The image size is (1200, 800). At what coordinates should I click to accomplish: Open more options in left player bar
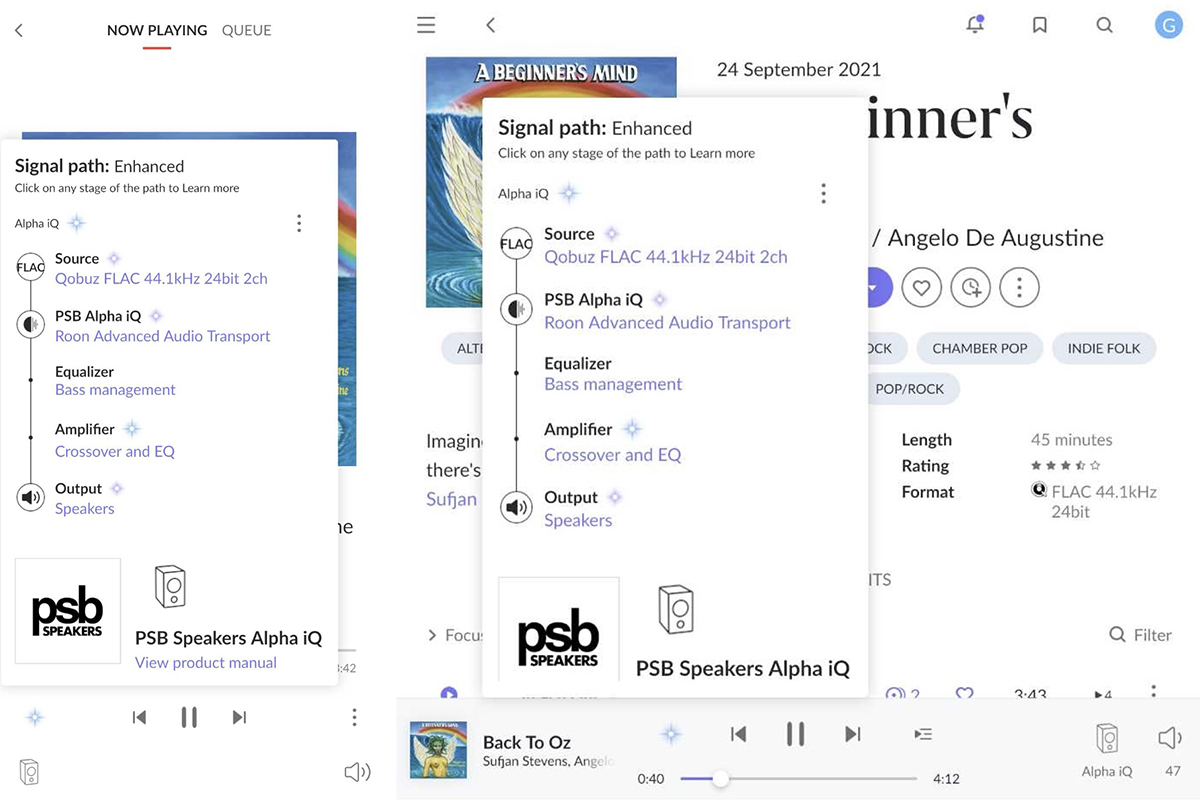(x=354, y=717)
